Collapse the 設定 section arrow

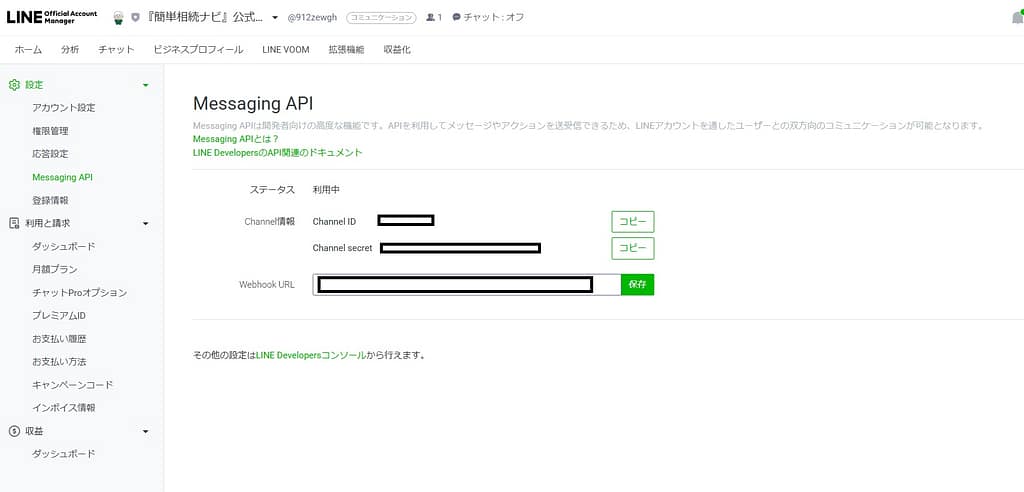tap(146, 85)
